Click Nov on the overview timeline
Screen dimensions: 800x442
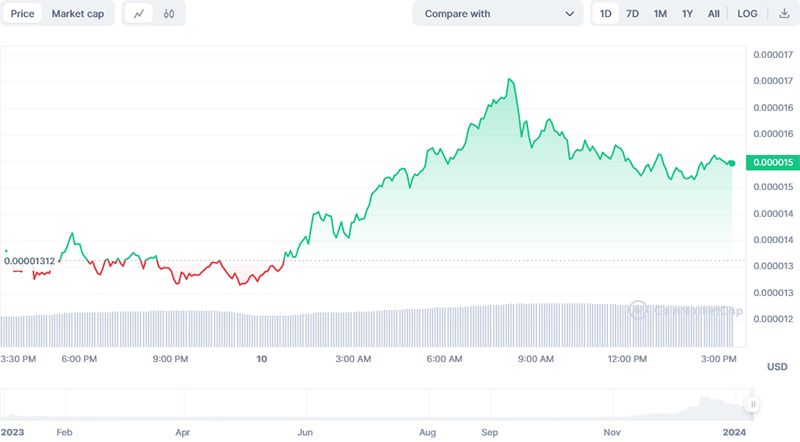tap(612, 432)
